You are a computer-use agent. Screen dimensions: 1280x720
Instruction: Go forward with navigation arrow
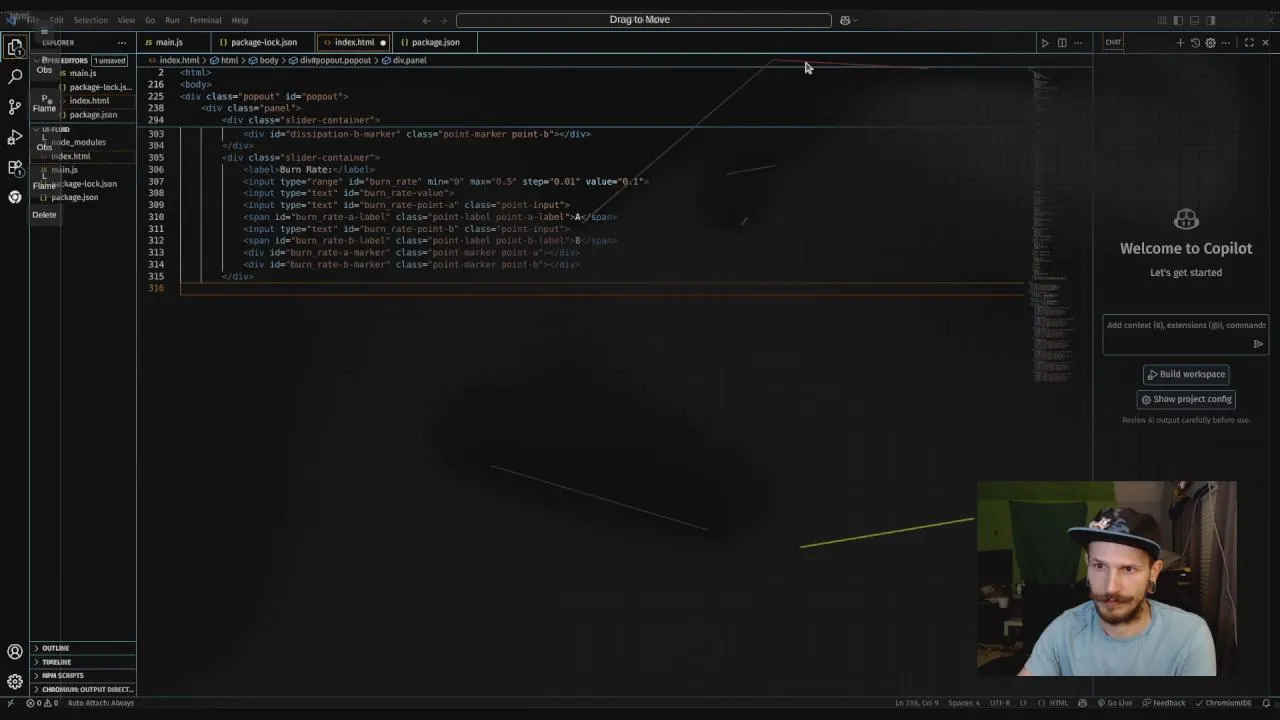tap(444, 20)
